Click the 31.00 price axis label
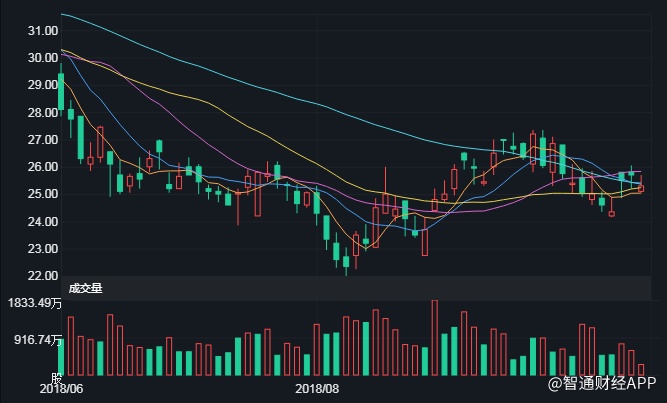 (42, 31)
